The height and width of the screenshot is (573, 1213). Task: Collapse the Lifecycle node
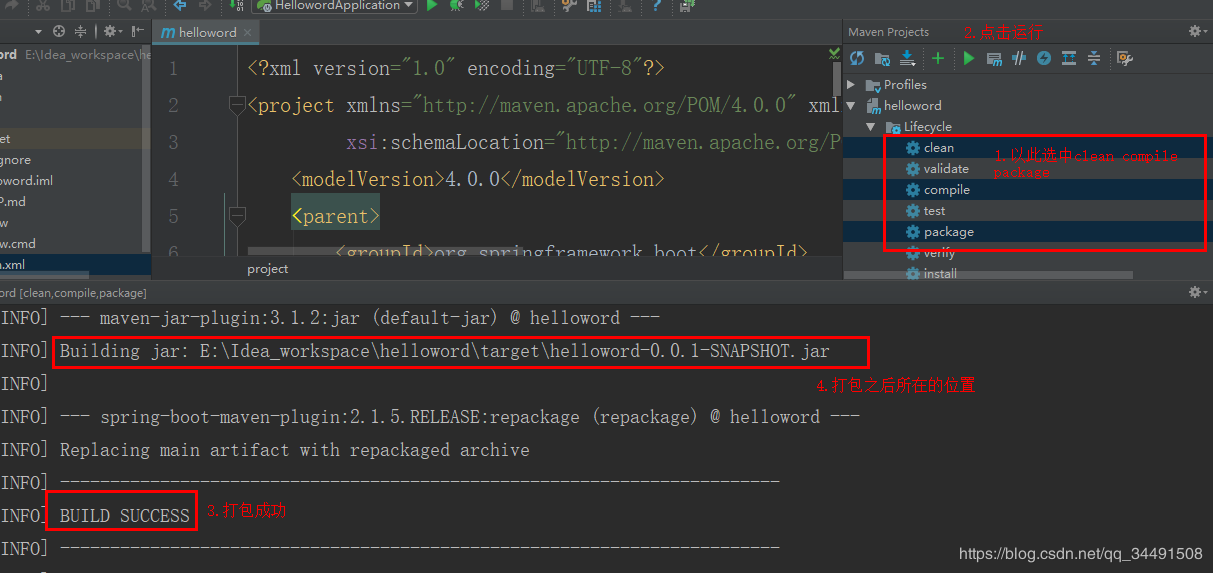tap(871, 127)
